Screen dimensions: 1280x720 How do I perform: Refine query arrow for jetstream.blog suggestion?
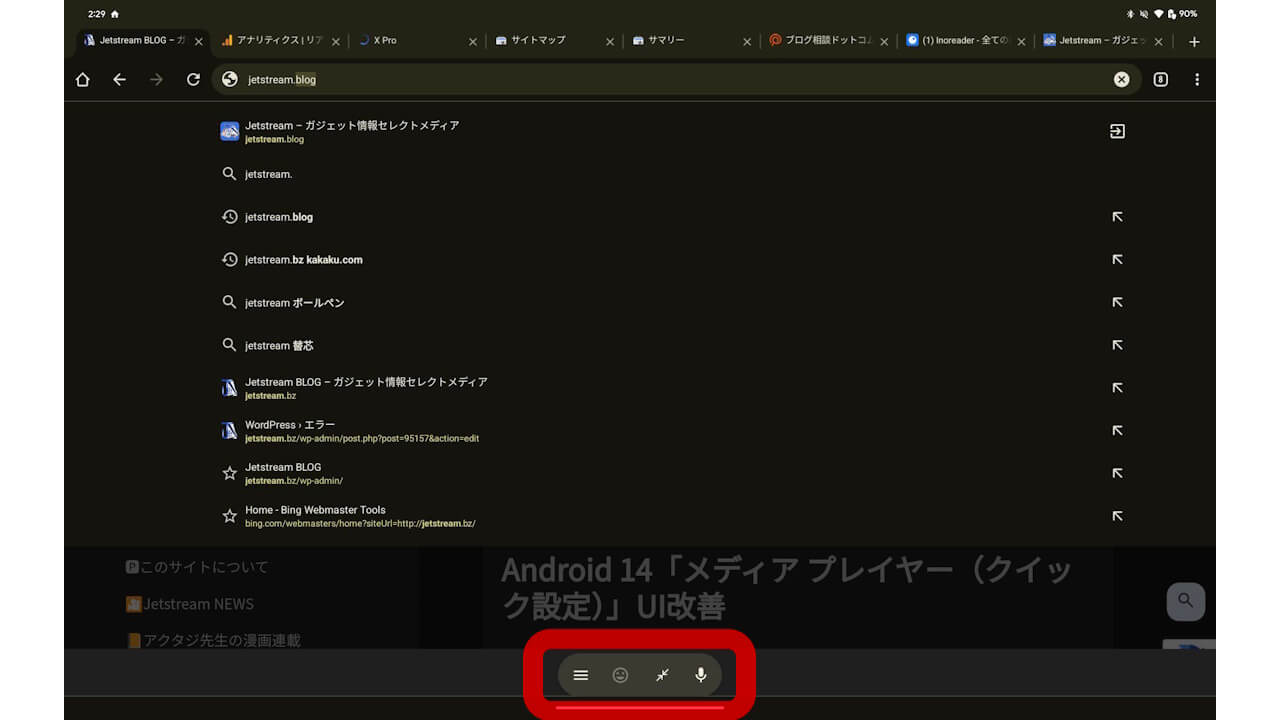pos(1117,217)
